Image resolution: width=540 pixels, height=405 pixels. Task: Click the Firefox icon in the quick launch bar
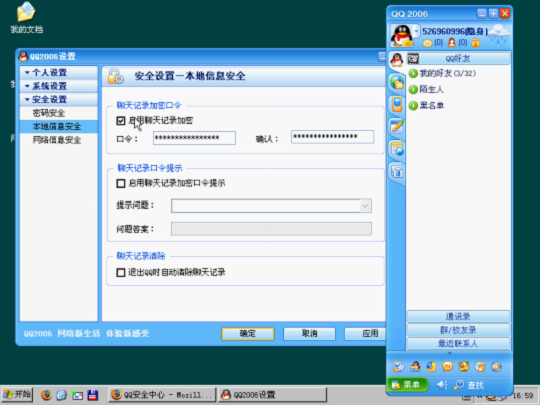(x=46, y=395)
